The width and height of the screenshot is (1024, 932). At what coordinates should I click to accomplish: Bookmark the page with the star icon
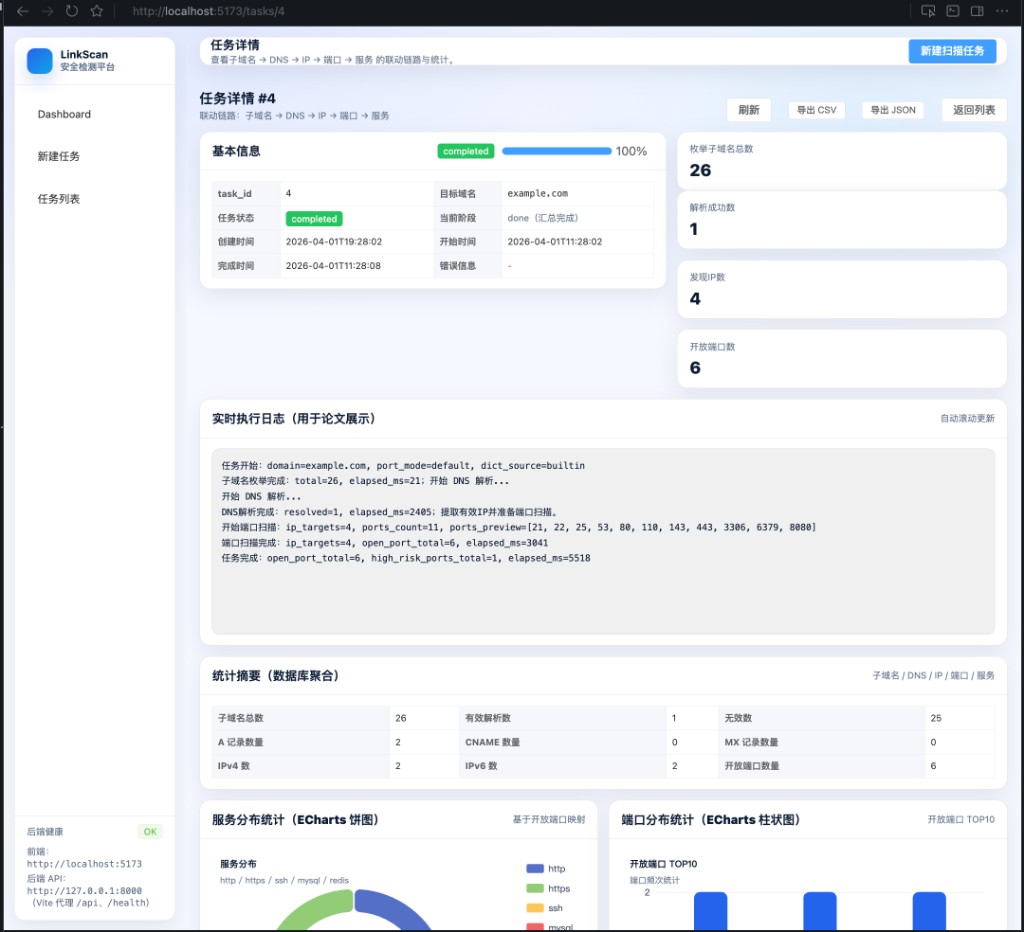[x=97, y=11]
